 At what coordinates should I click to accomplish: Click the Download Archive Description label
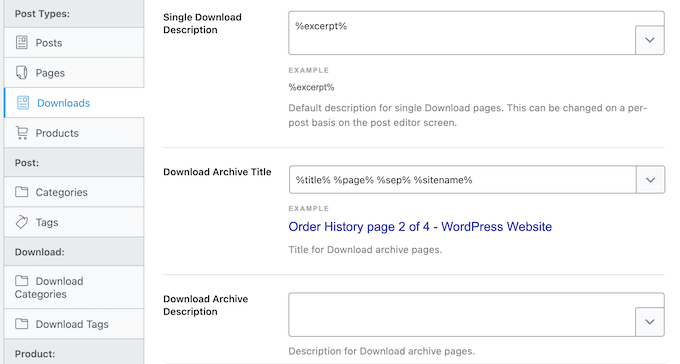pos(206,305)
